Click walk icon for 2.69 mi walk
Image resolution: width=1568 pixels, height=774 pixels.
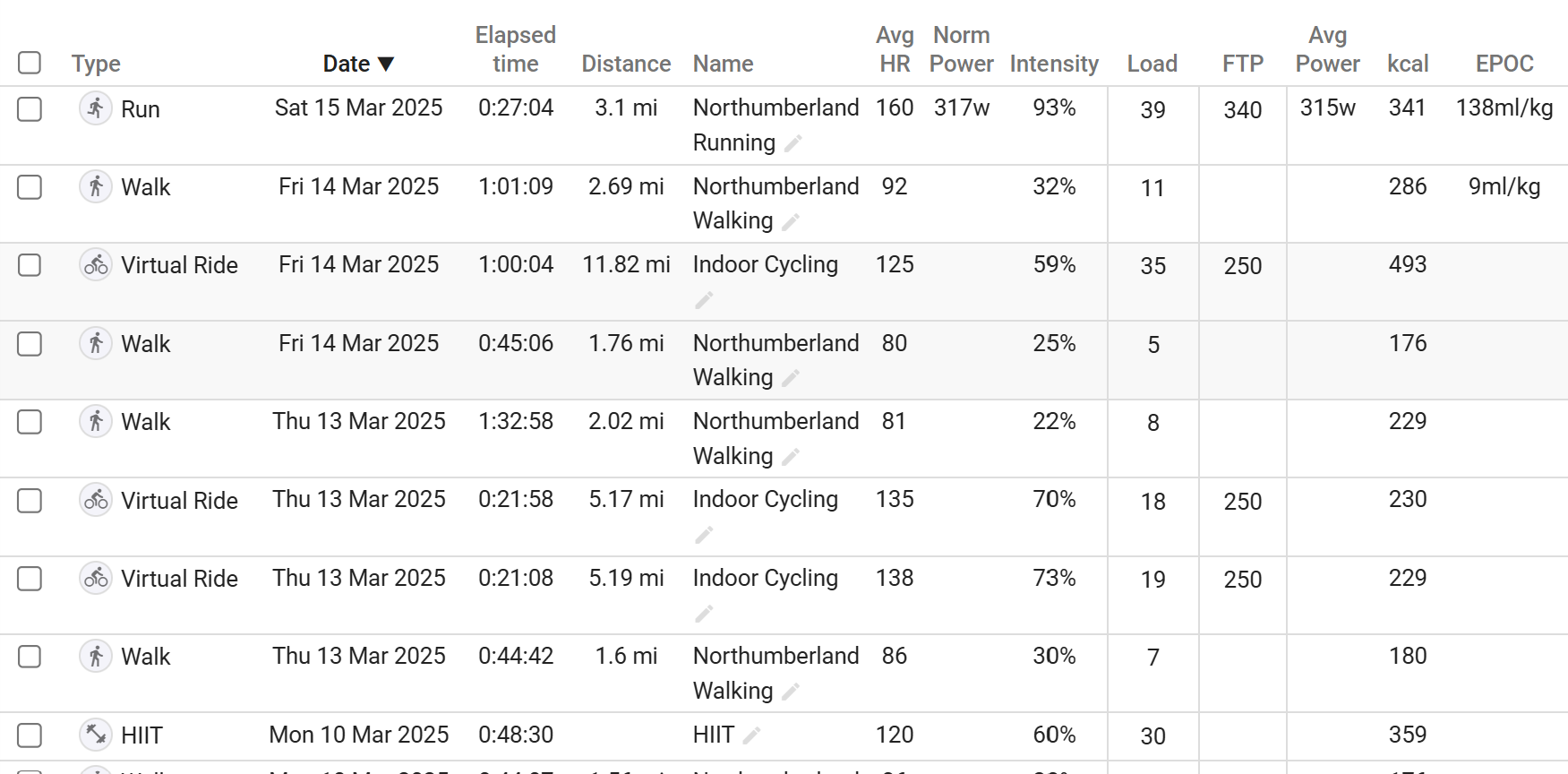pyautogui.click(x=96, y=186)
